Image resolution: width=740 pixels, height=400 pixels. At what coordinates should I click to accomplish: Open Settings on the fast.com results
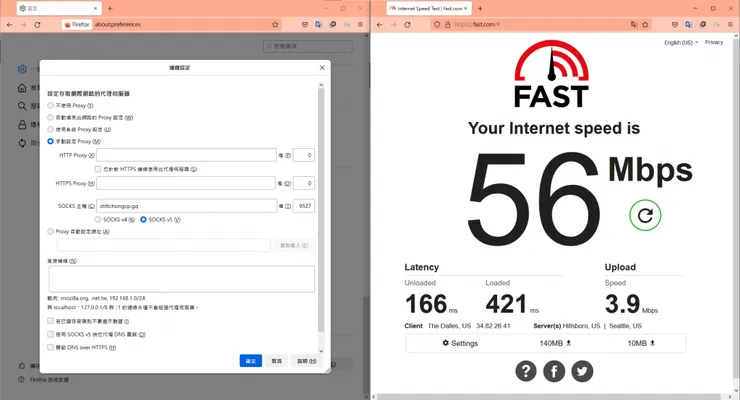pos(460,343)
